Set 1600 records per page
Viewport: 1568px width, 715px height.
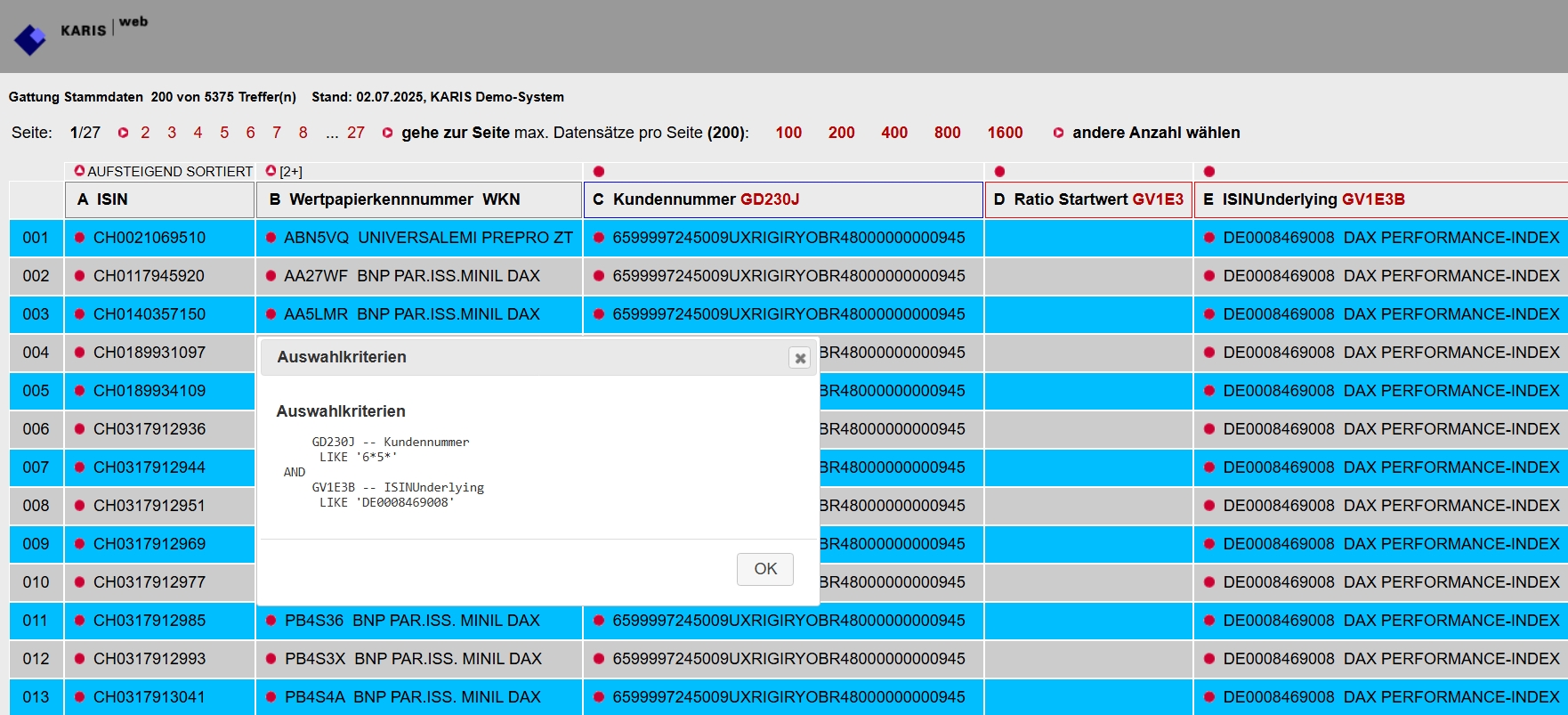[1005, 133]
